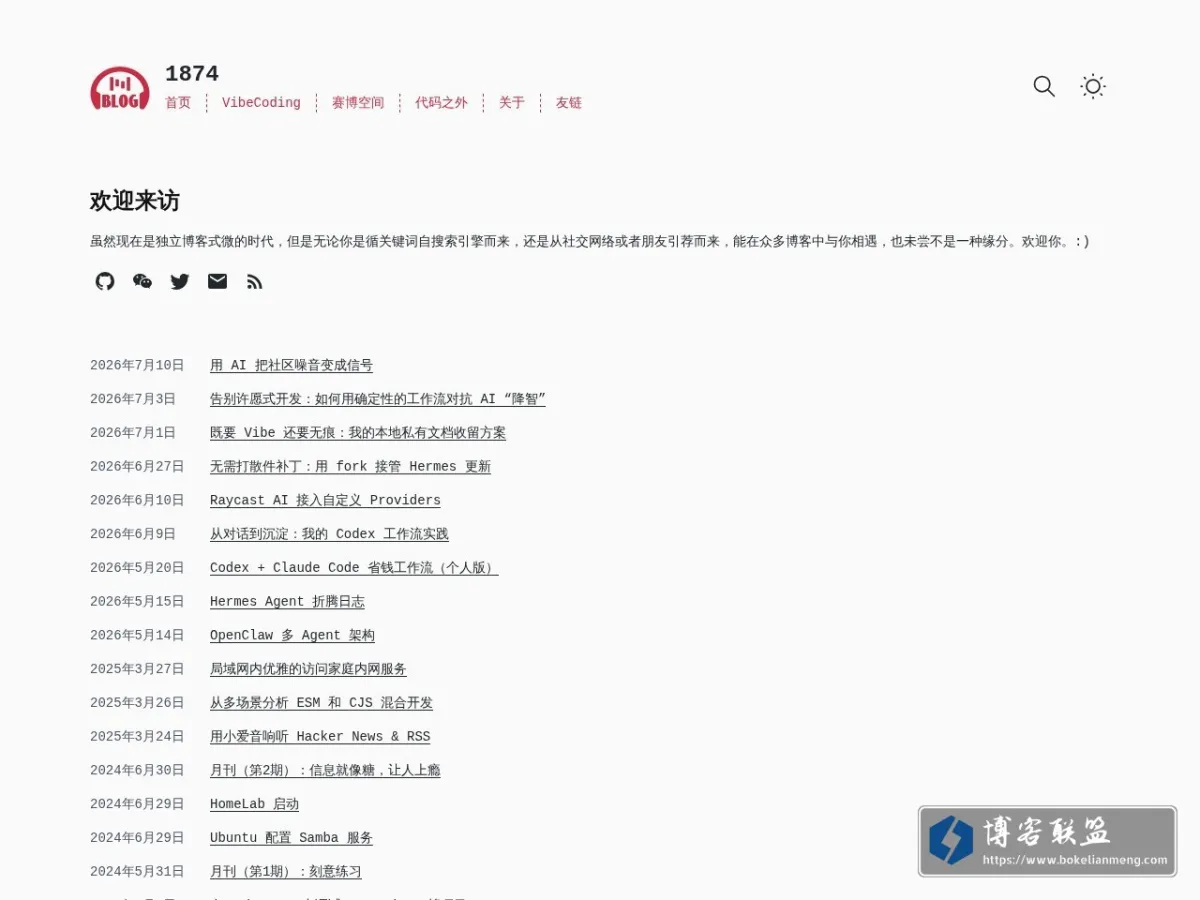Viewport: 1200px width, 900px height.
Task: Open the GitHub profile icon
Action: click(105, 281)
